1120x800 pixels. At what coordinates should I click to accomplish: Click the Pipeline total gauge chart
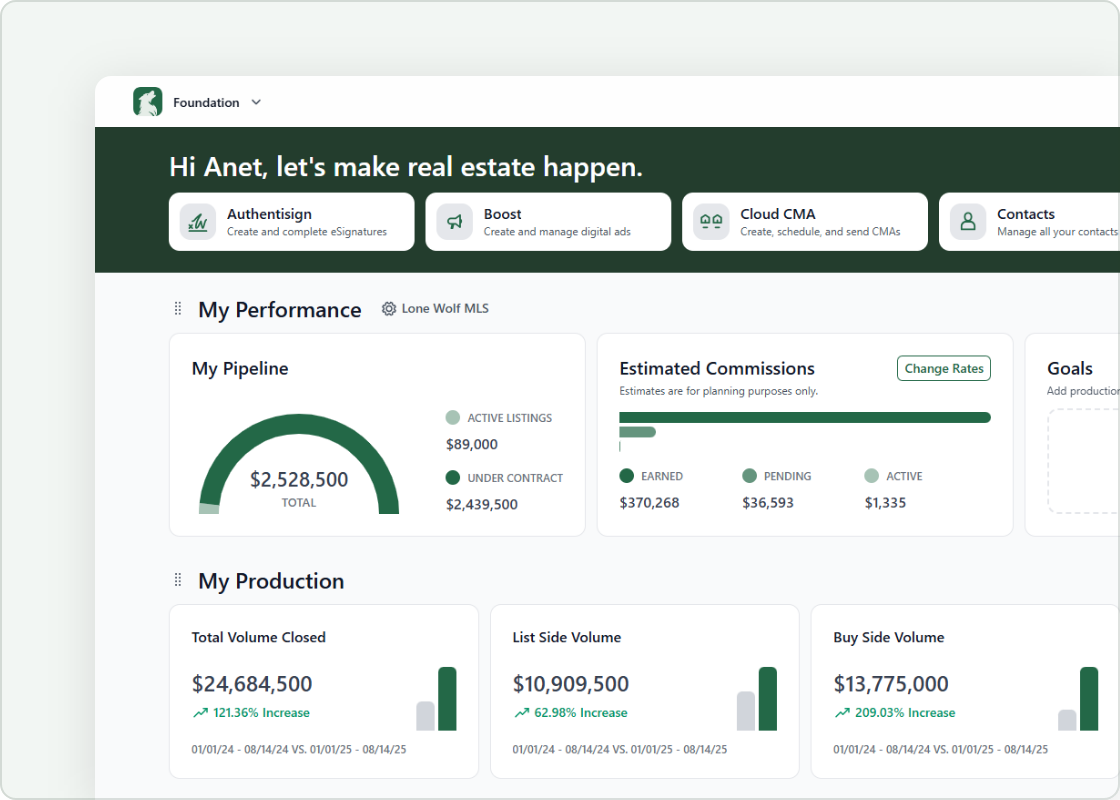(299, 464)
